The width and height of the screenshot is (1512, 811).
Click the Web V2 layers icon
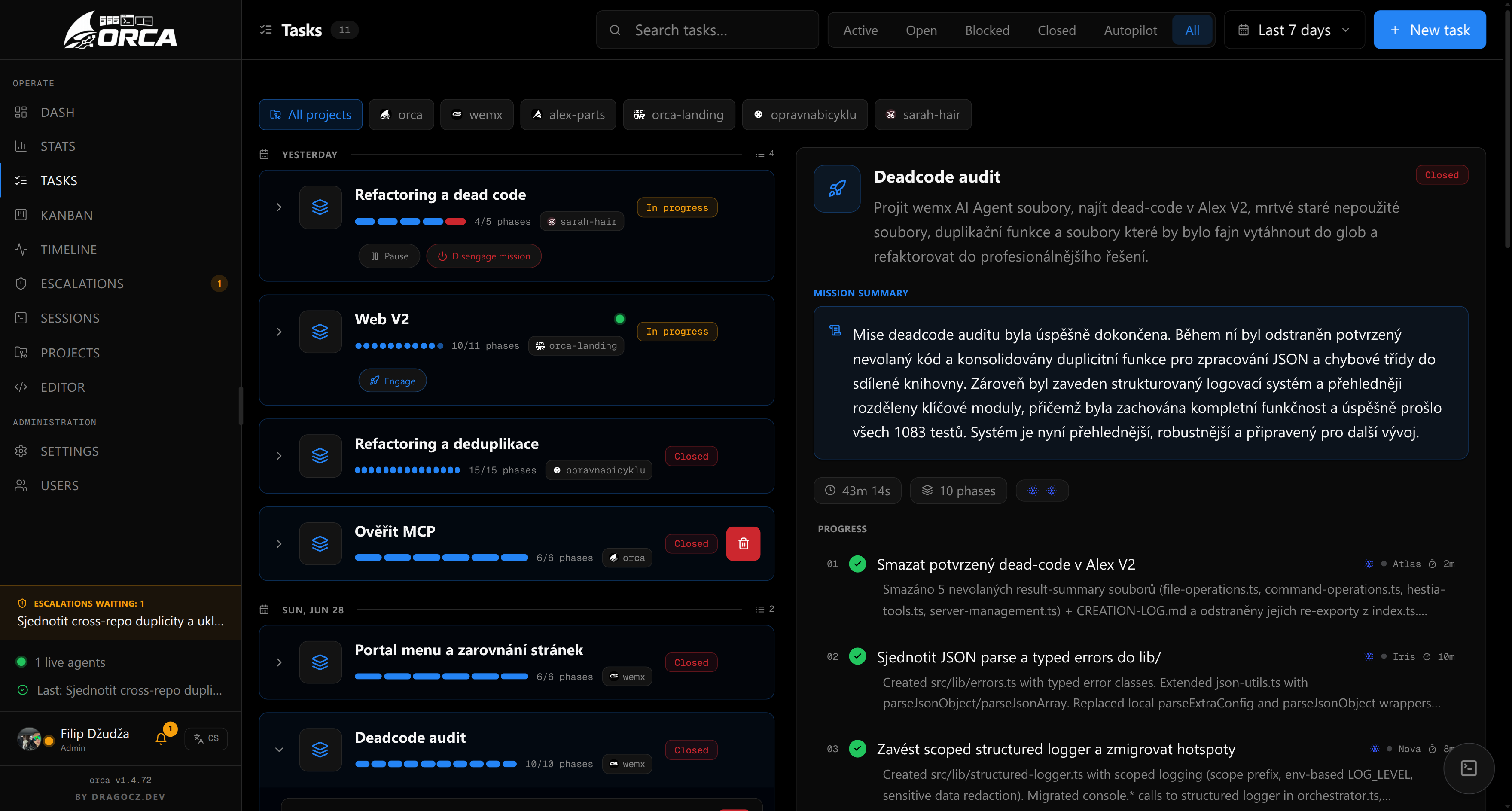click(320, 332)
